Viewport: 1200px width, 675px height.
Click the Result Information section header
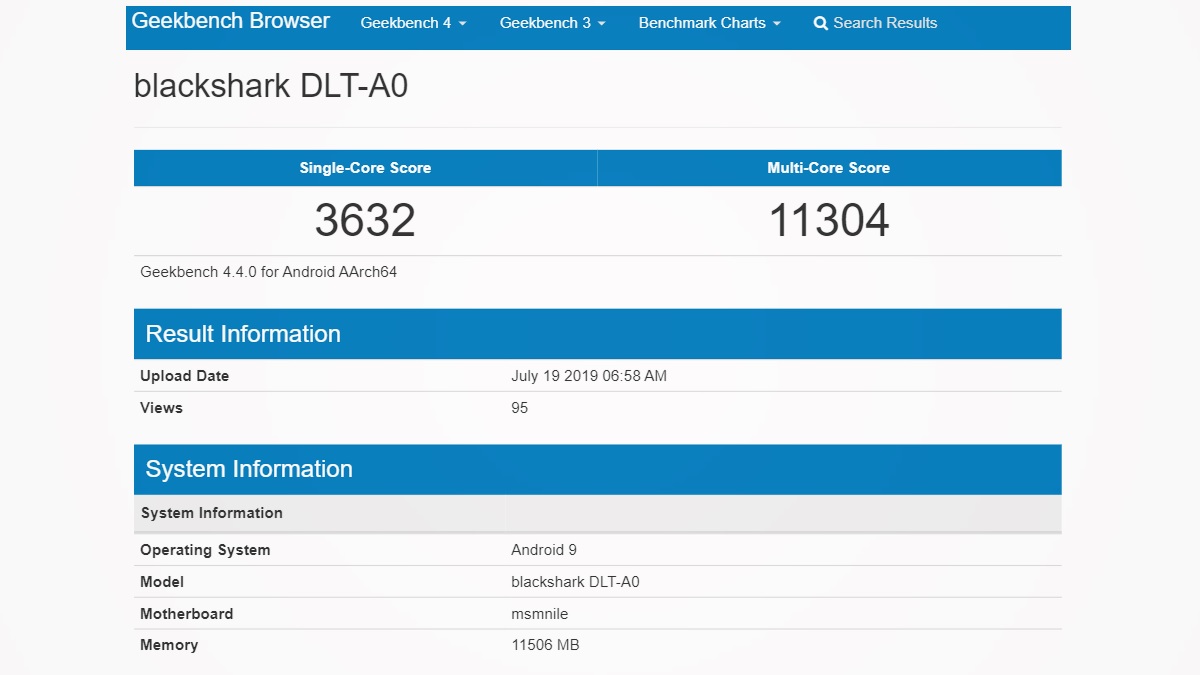(x=598, y=334)
